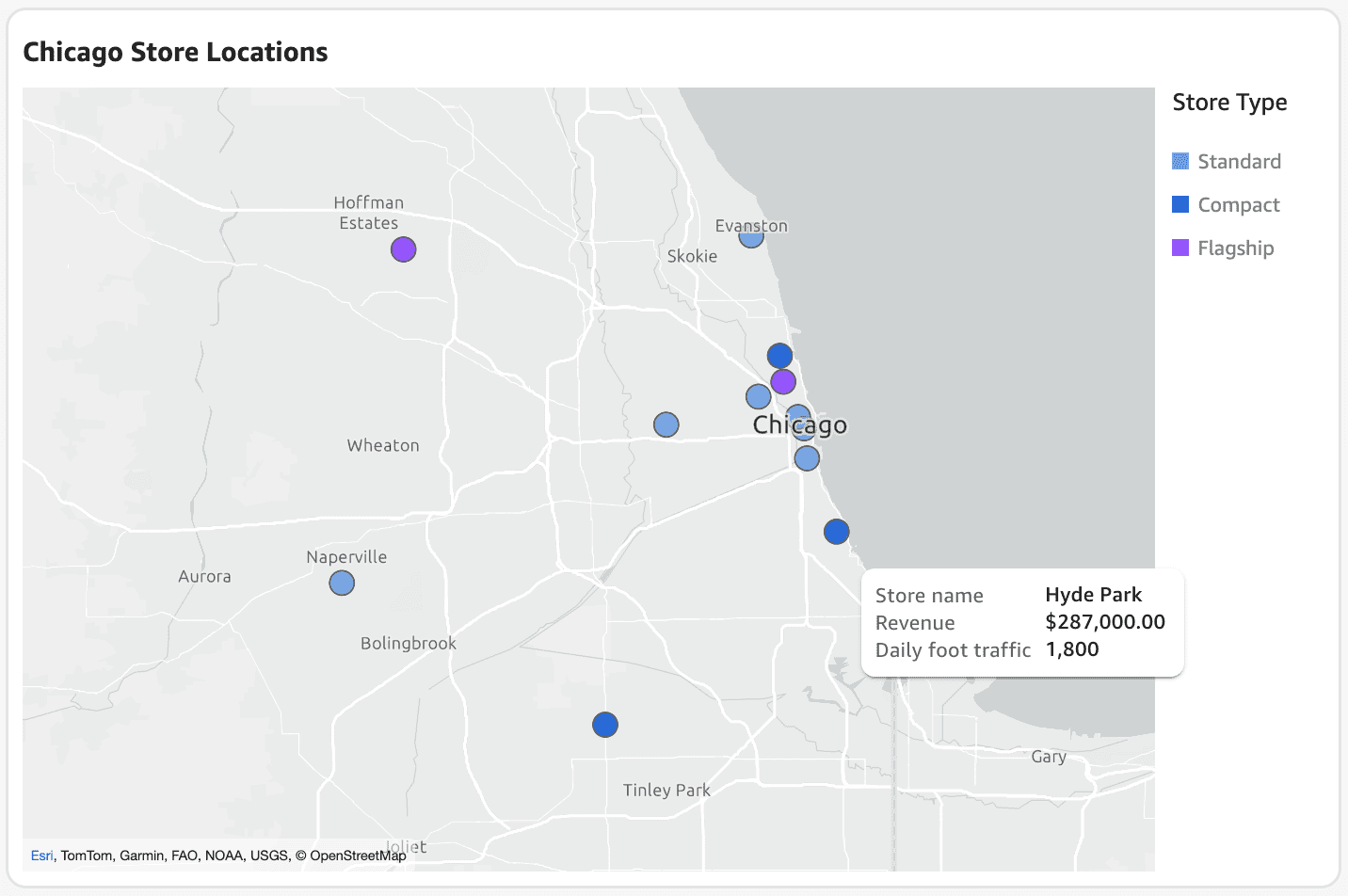Viewport: 1348px width, 896px height.
Task: Click the Hyde Park Compact store marker
Action: tap(837, 532)
